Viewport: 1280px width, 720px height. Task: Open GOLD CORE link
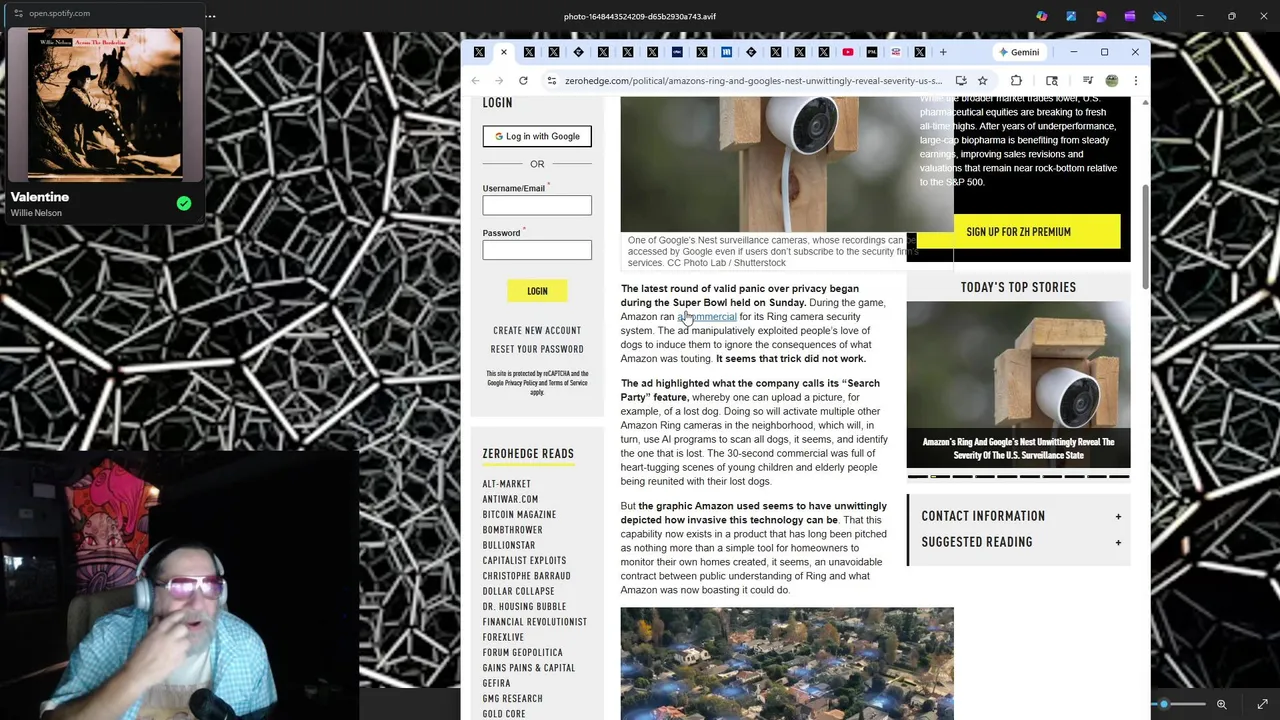503,714
